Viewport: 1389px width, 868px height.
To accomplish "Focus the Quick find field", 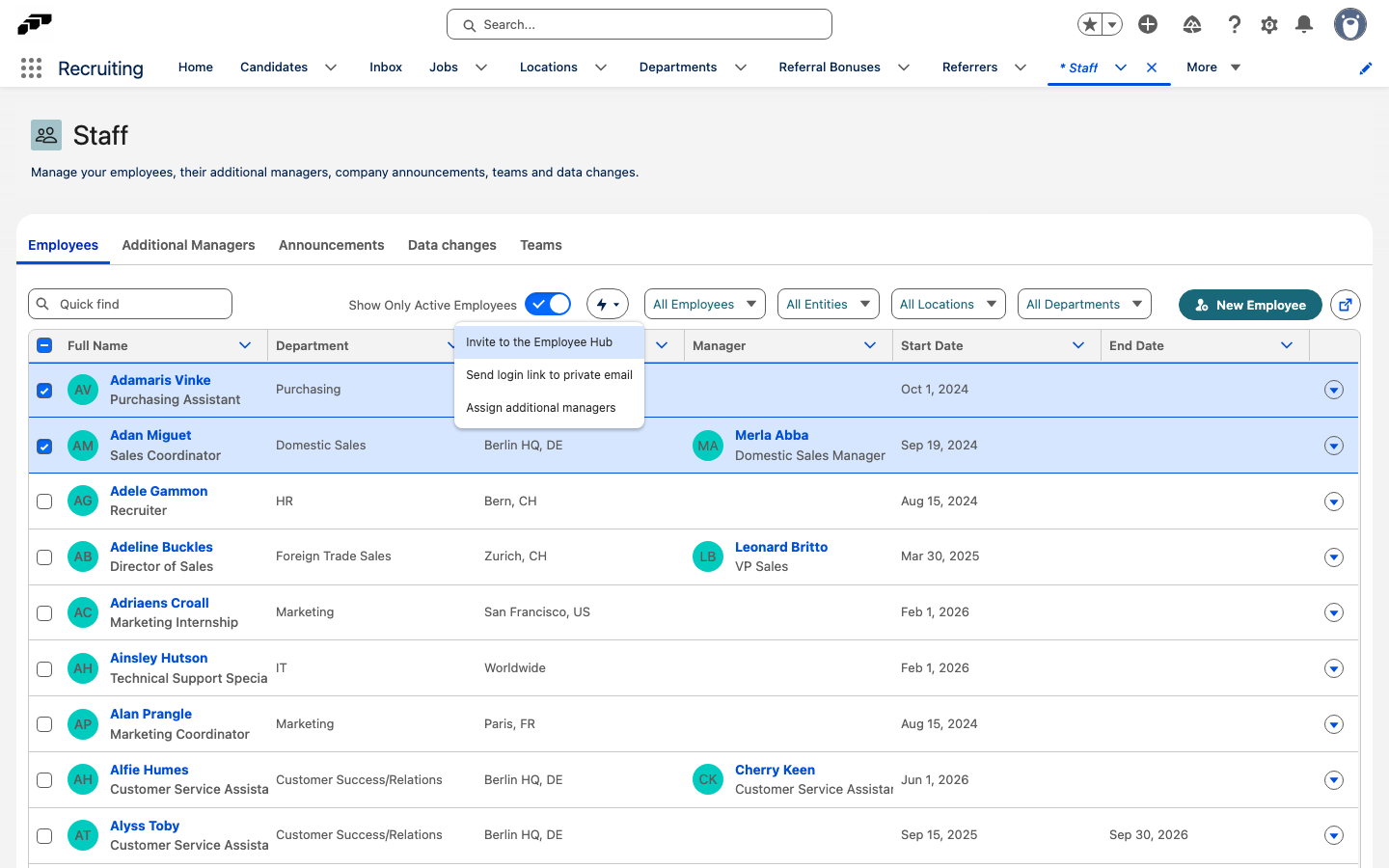I will pos(130,304).
